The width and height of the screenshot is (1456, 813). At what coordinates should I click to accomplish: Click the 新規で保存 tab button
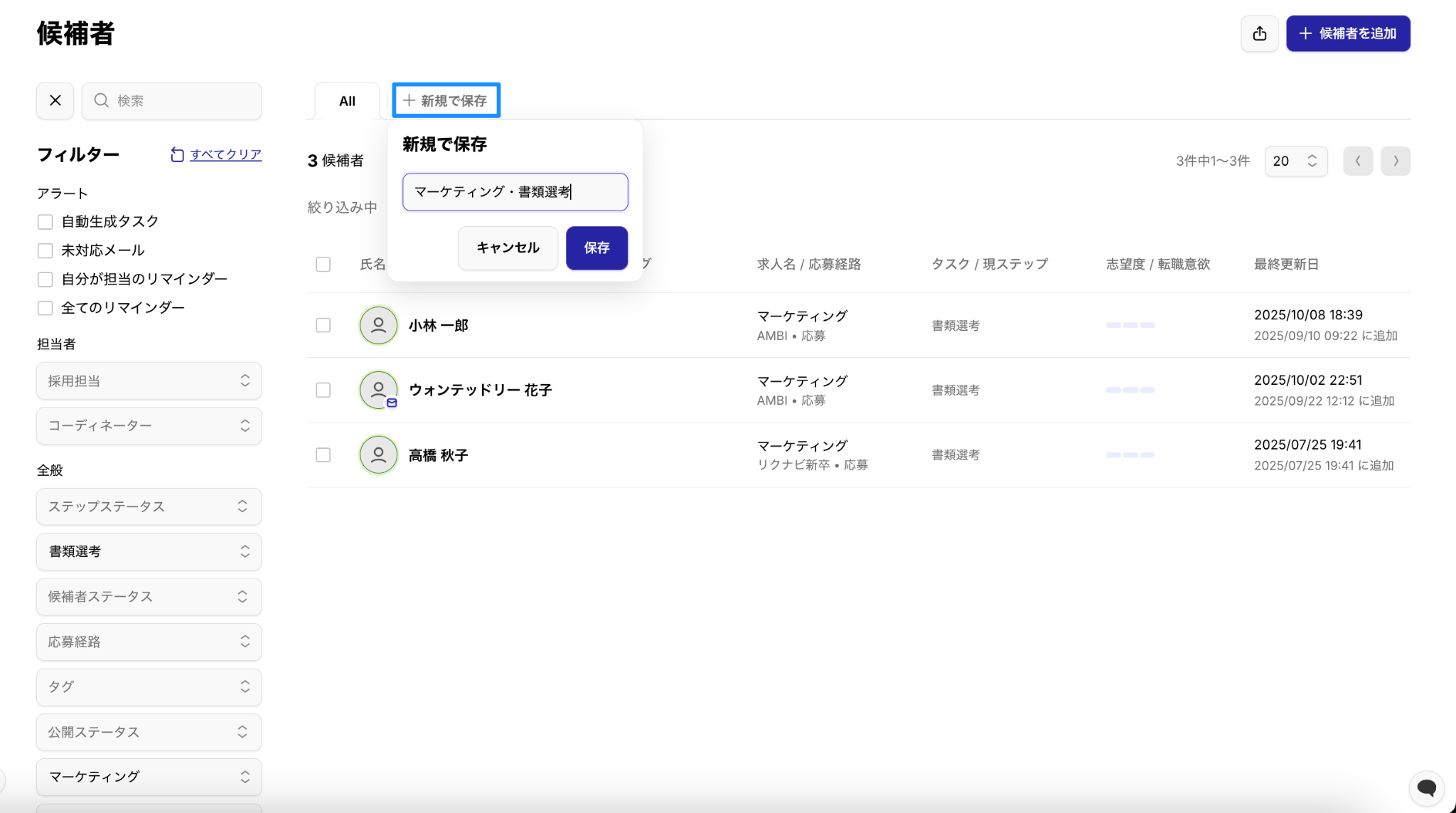pyautogui.click(x=446, y=100)
